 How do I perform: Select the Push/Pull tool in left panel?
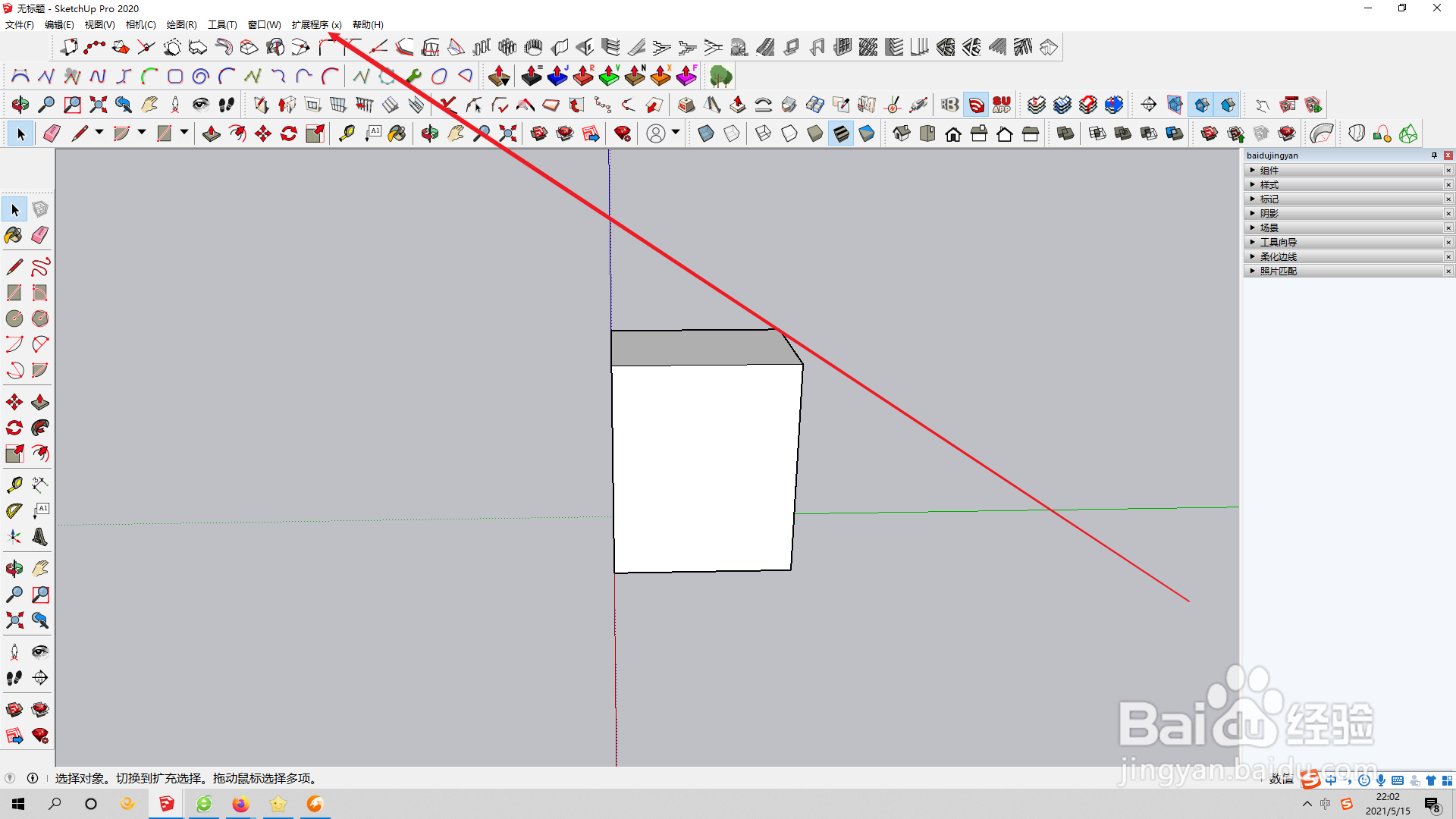coord(40,402)
